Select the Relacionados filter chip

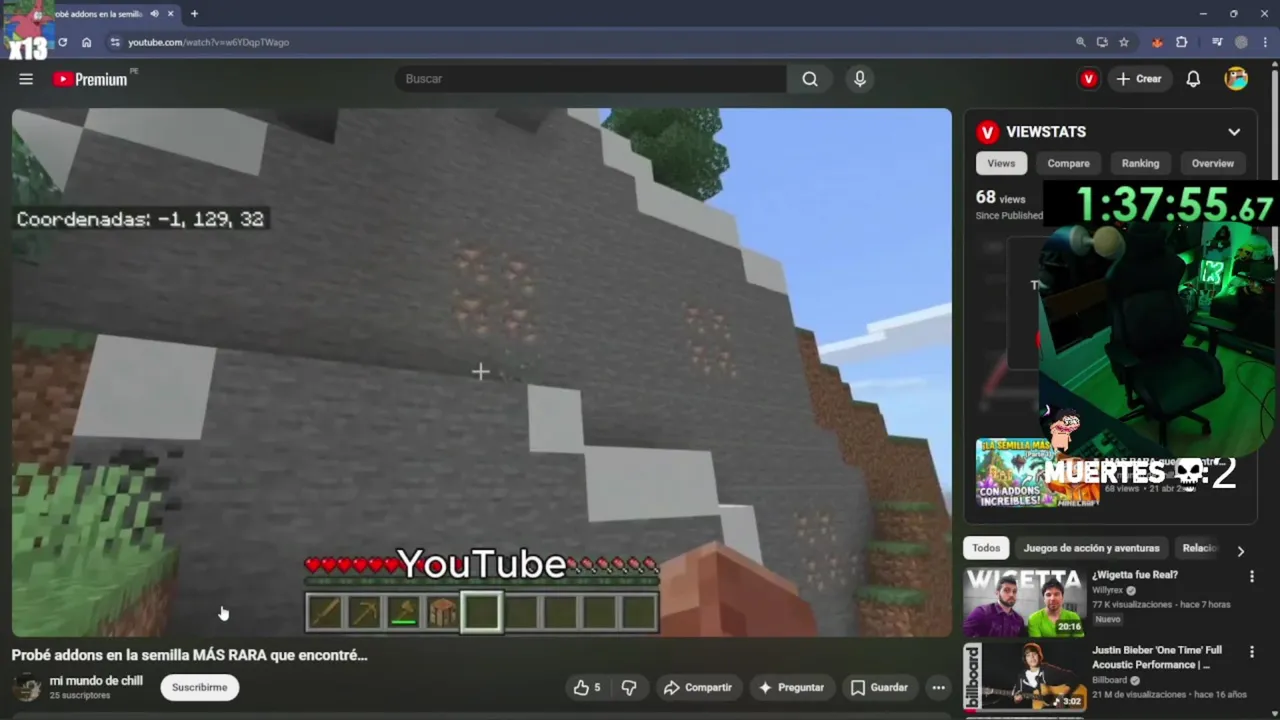click(x=1199, y=548)
